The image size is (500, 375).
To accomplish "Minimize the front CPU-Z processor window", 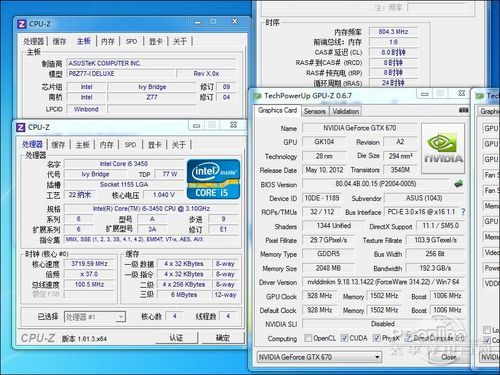I will (197, 125).
